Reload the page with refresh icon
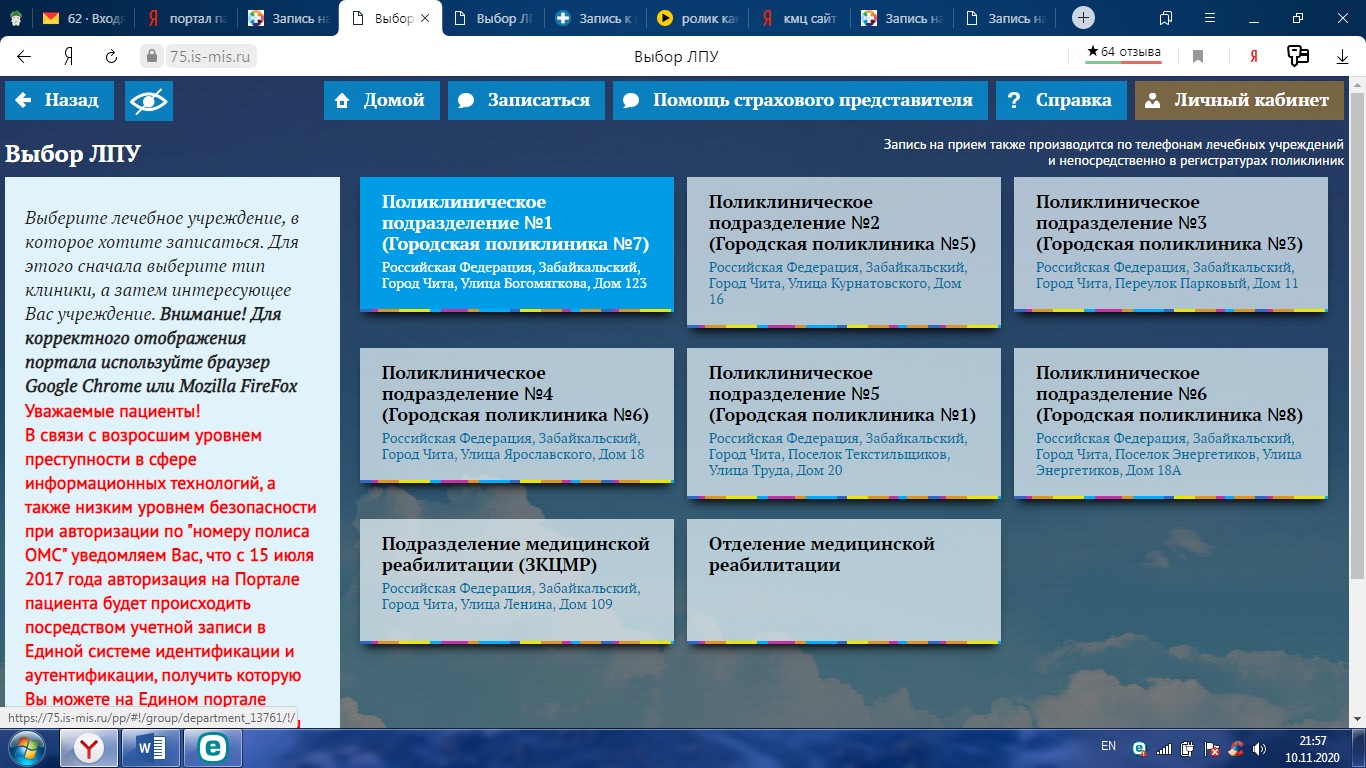Screen dimensions: 1366x768 pos(112,57)
